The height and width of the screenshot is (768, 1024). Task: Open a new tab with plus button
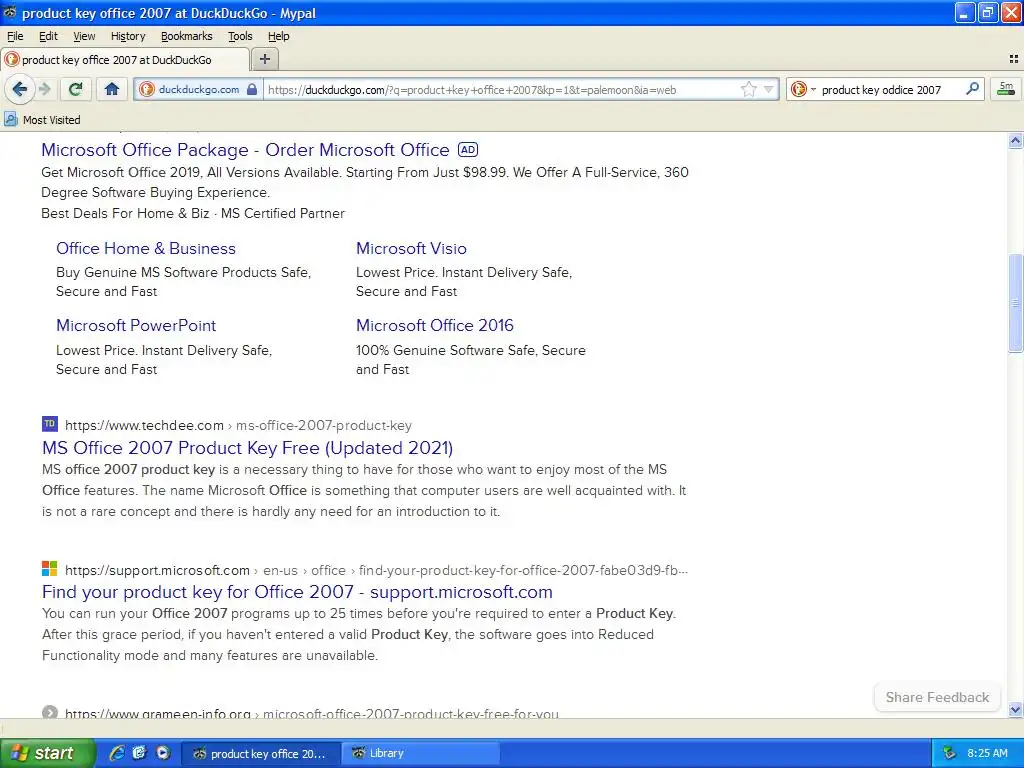pos(264,59)
